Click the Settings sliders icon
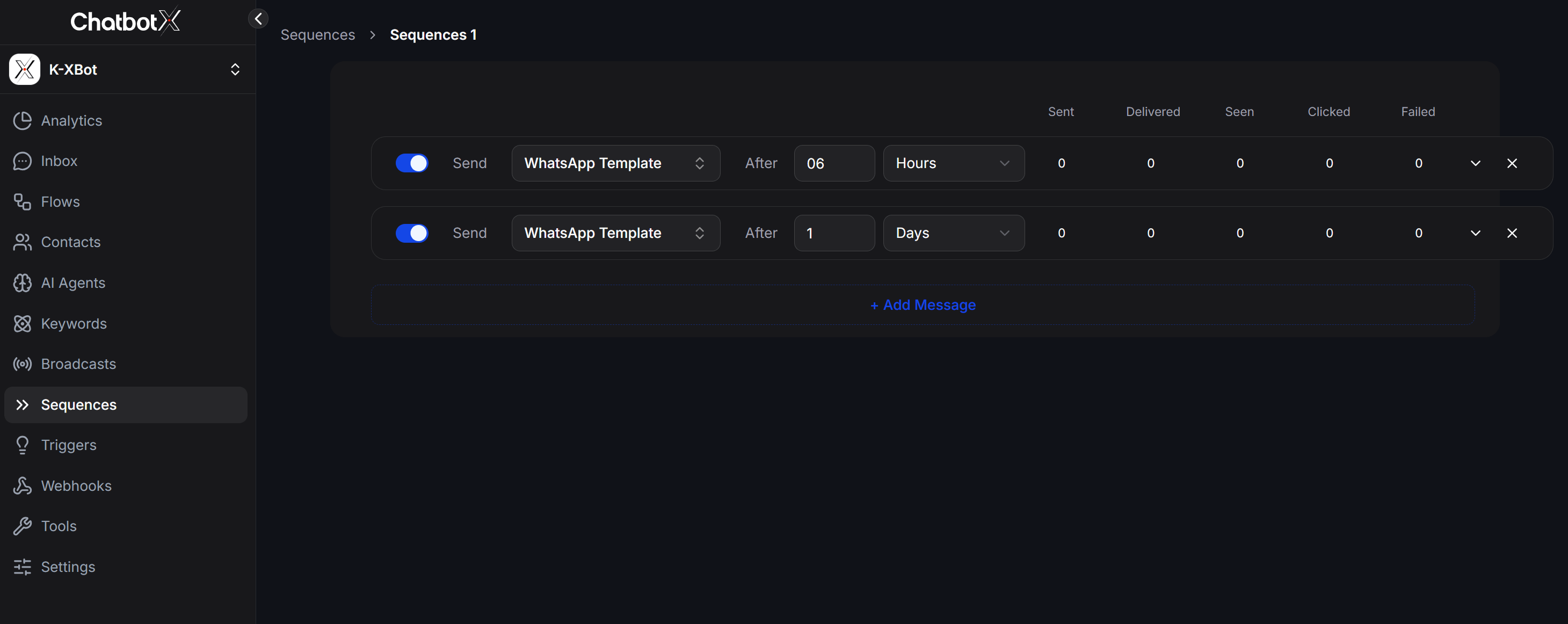1568x624 pixels. (23, 567)
